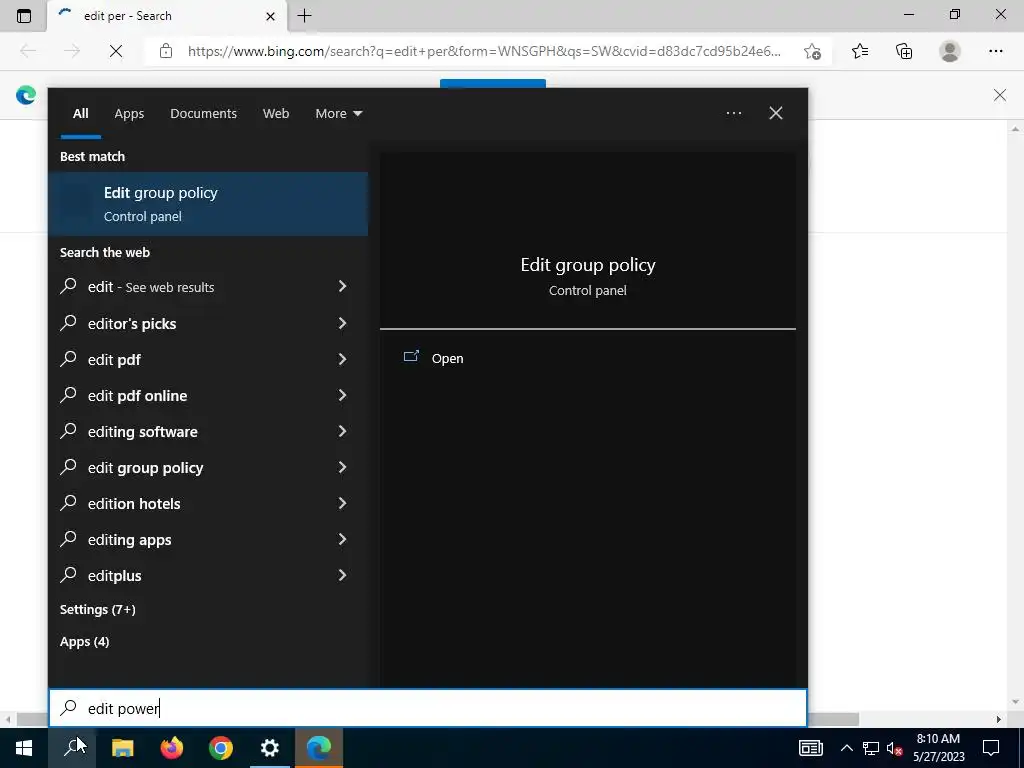The width and height of the screenshot is (1024, 768).
Task: Open News and interests taskbar icon
Action: point(810,748)
